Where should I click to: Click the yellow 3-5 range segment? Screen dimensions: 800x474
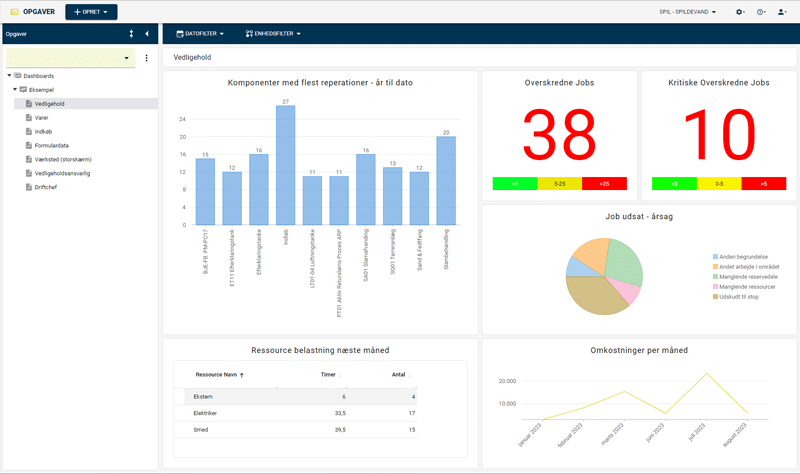point(719,184)
